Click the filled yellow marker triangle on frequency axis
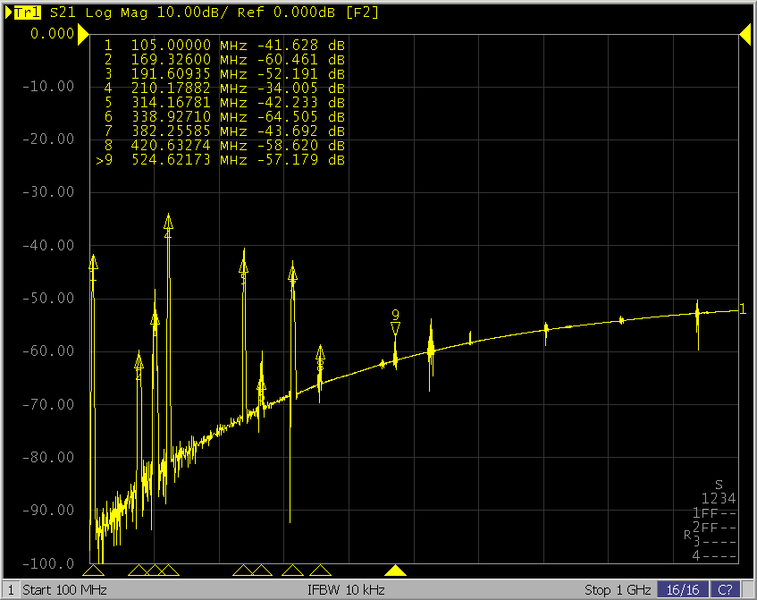 point(396,570)
